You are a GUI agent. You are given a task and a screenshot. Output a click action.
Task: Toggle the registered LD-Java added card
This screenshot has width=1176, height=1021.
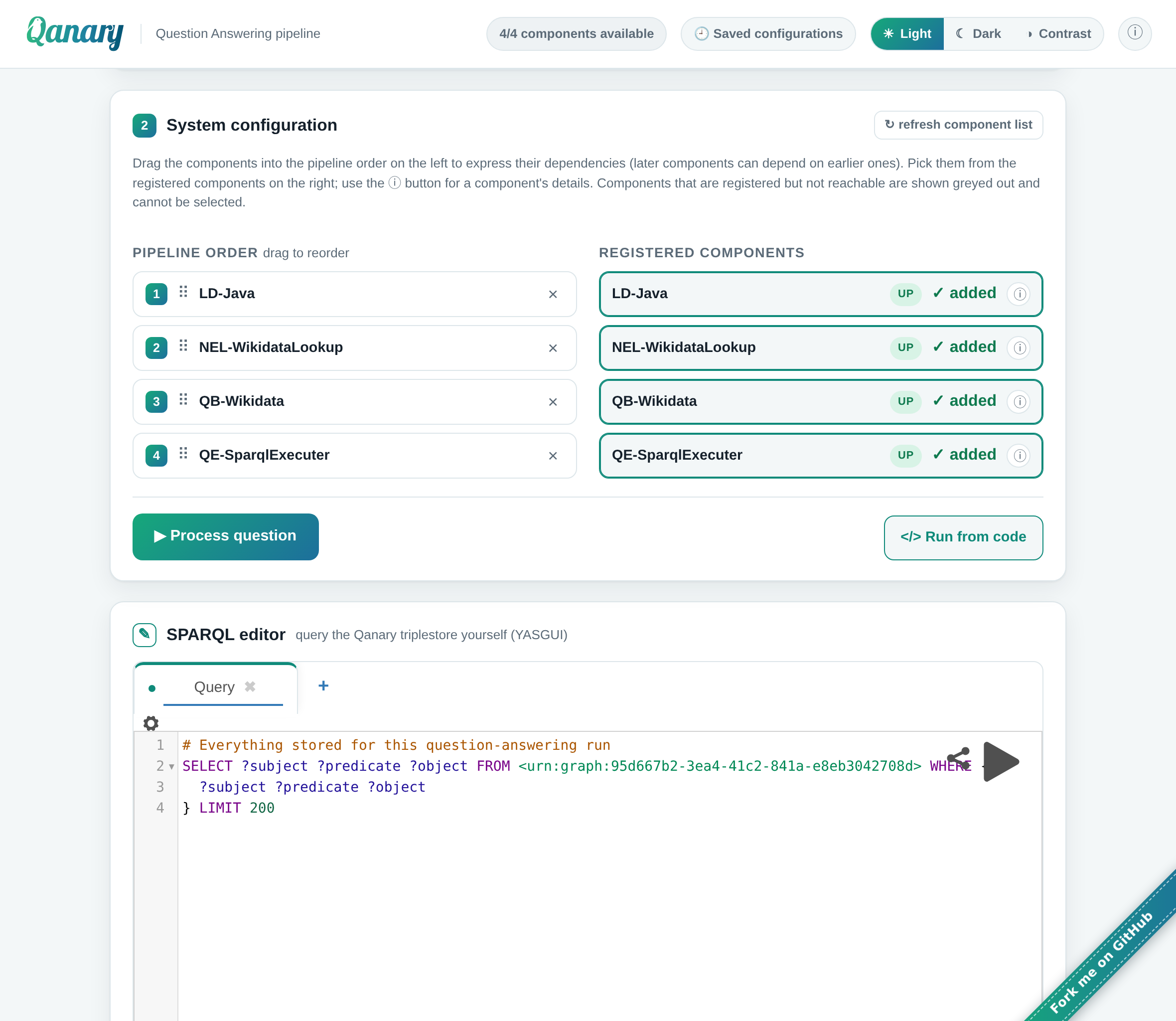[x=821, y=294]
